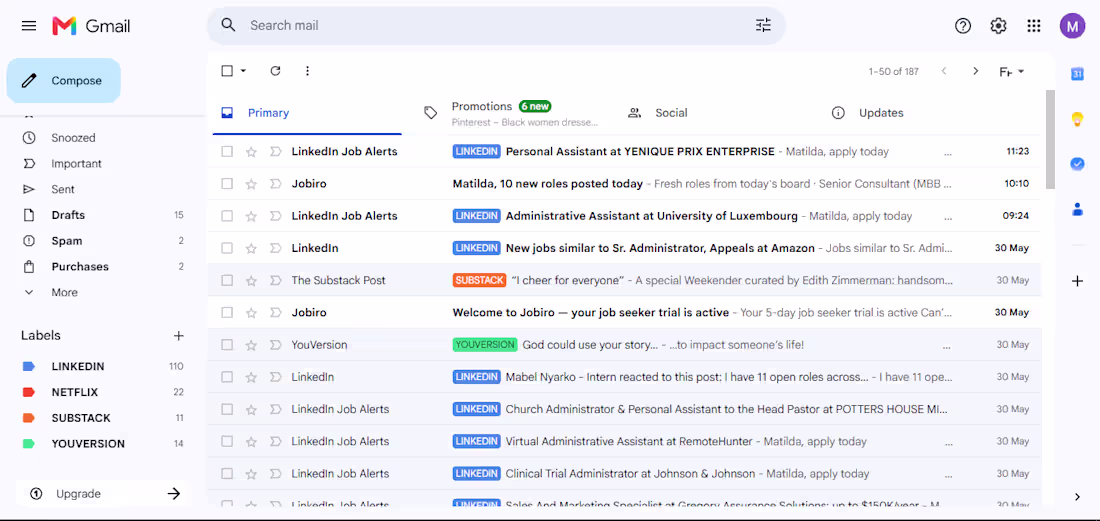Click the Gmail logo
Viewport: 1100px width, 521px height.
click(91, 26)
